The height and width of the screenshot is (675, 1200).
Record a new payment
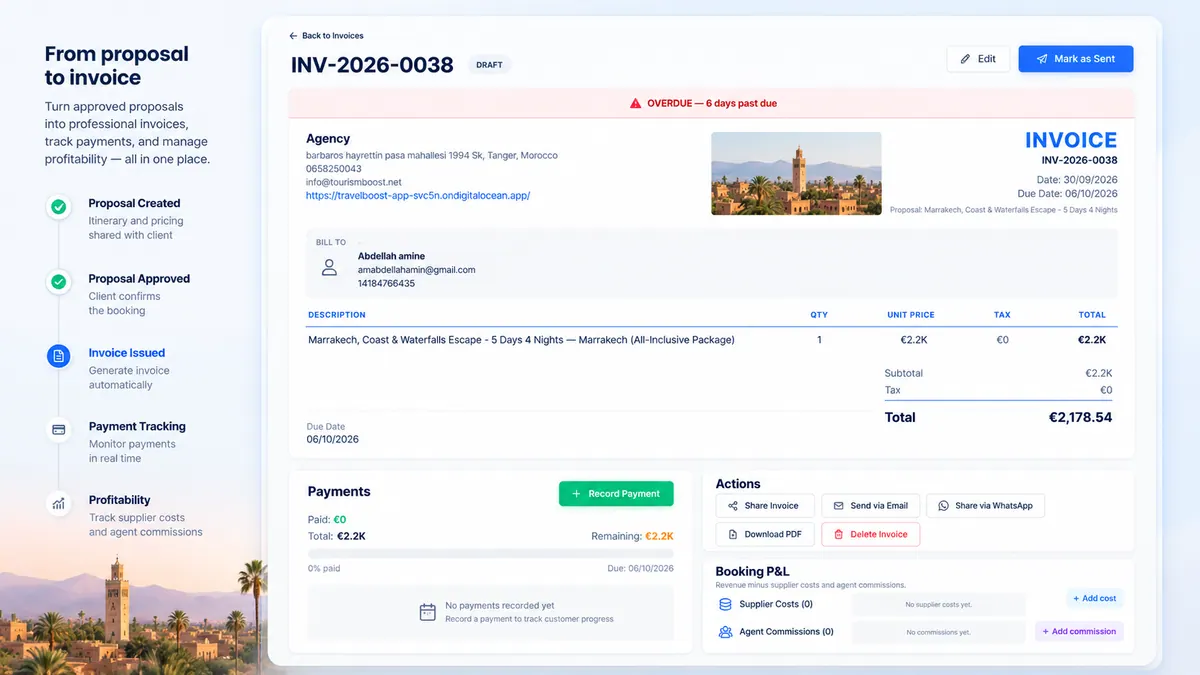616,494
